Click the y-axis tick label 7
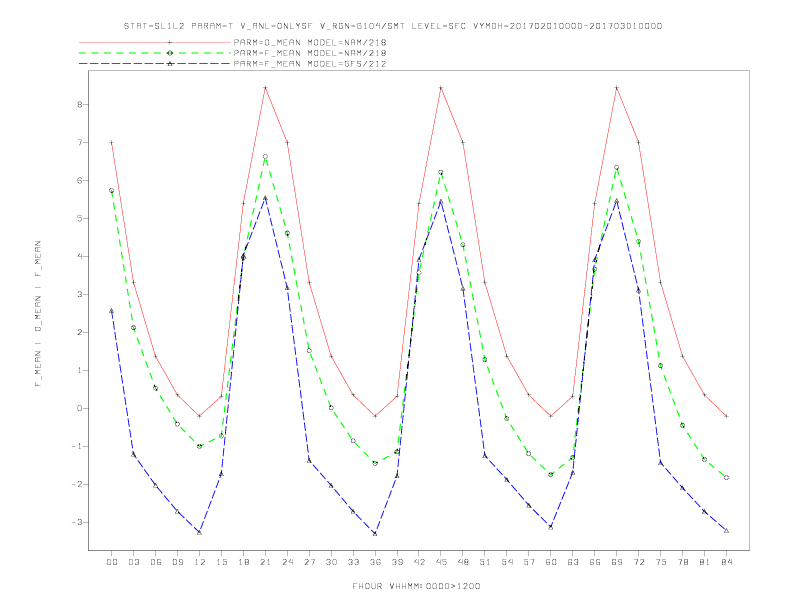The width and height of the screenshot is (792, 612). [x=79, y=142]
